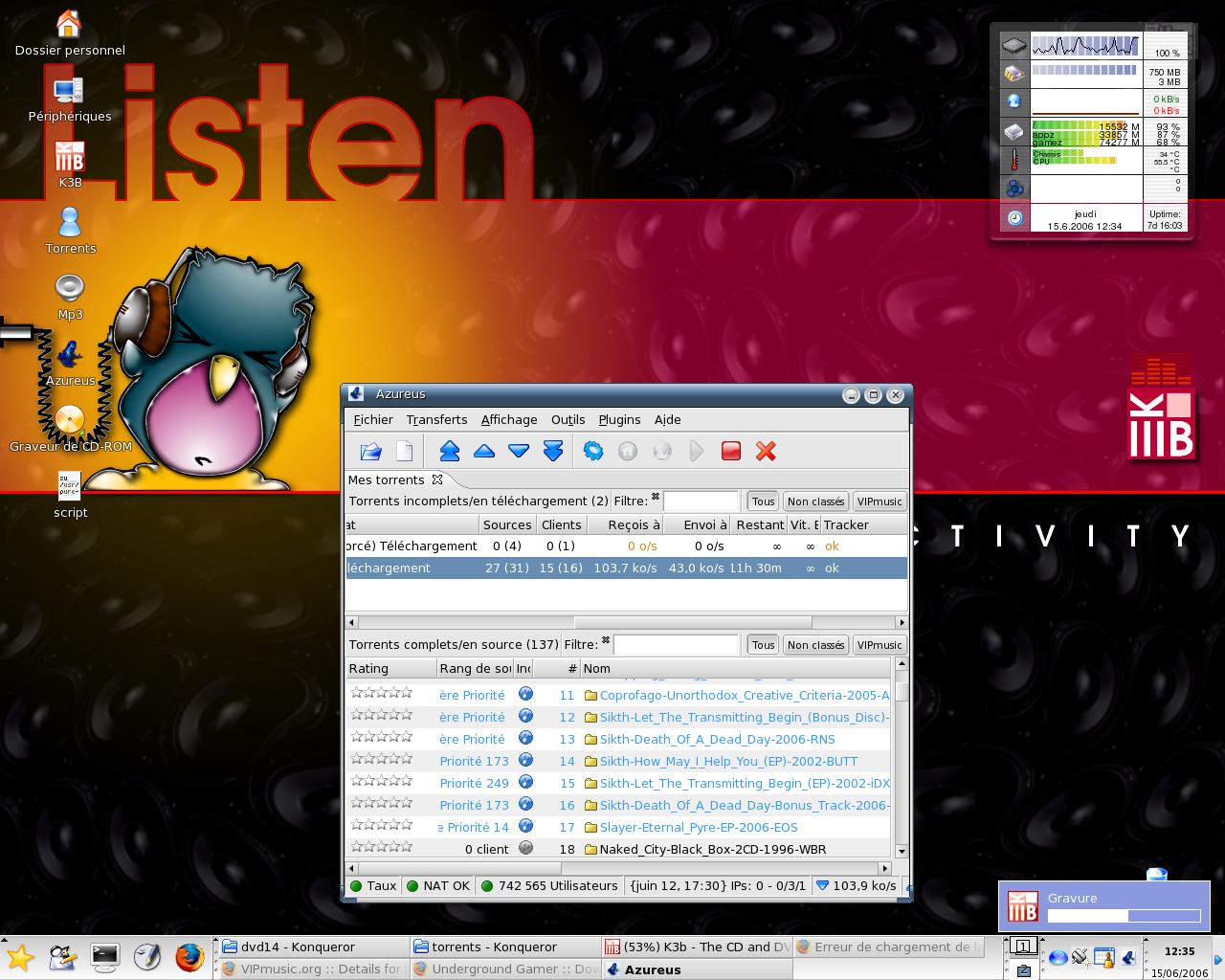
Task: Move torrent to bottom with double down arrow
Action: [x=553, y=451]
